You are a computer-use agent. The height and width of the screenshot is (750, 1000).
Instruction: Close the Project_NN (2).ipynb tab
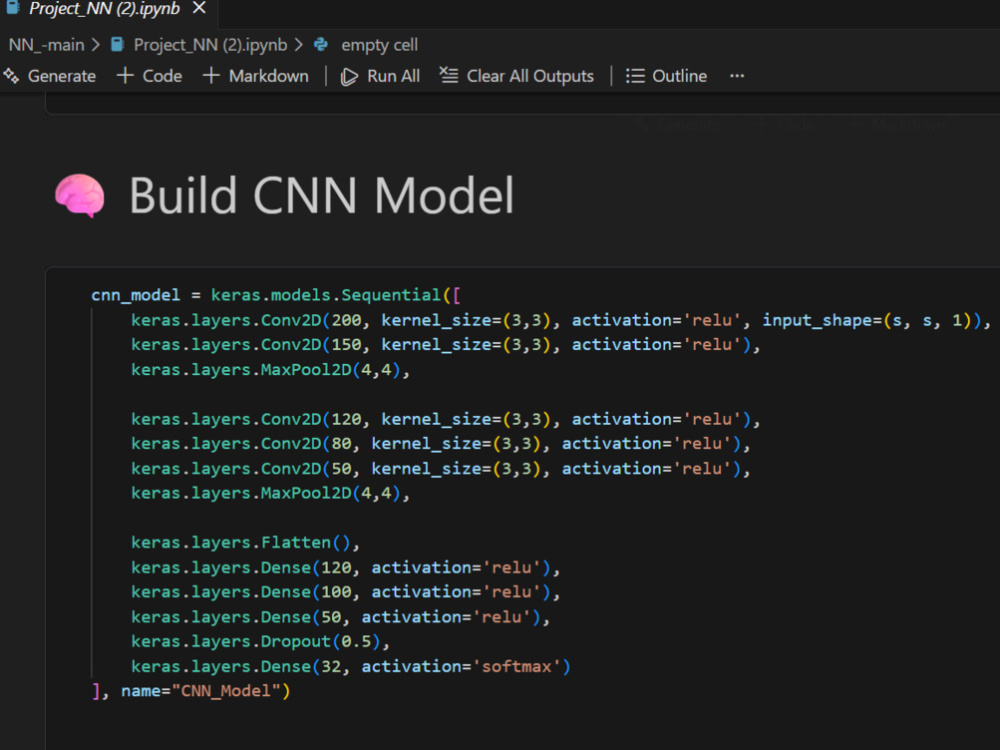(199, 8)
